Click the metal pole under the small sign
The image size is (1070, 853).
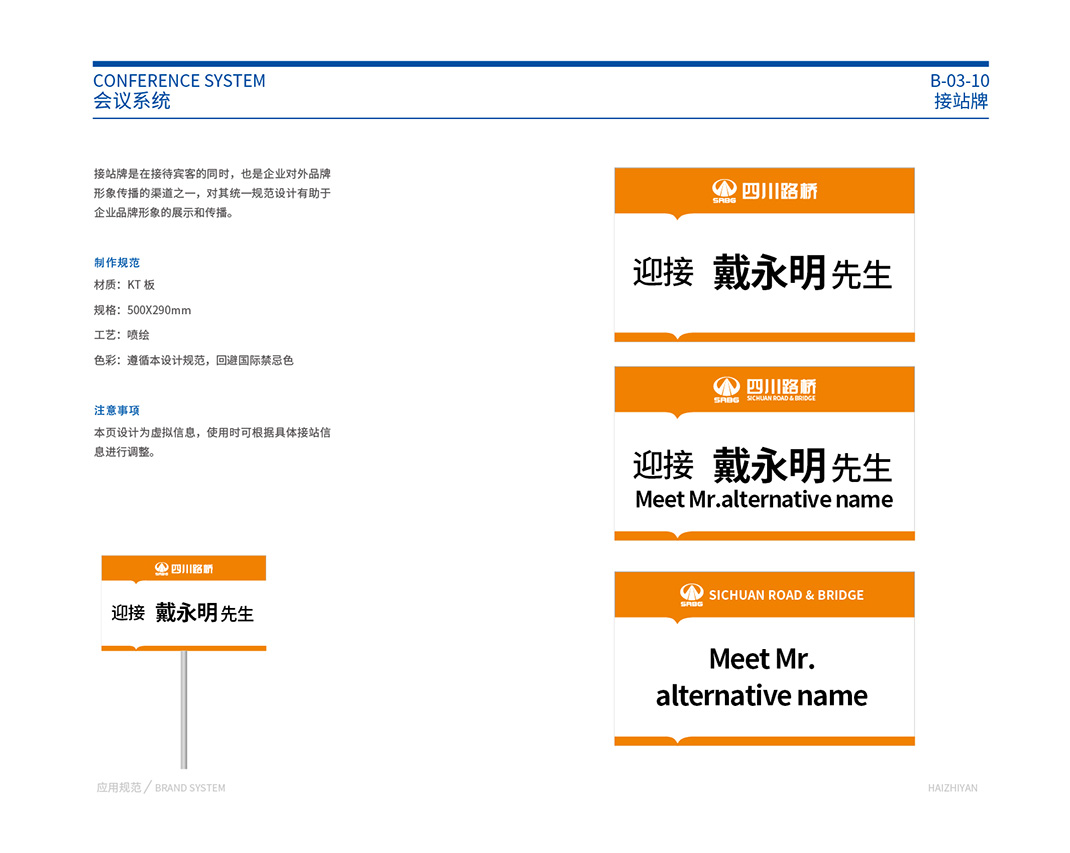[x=184, y=708]
